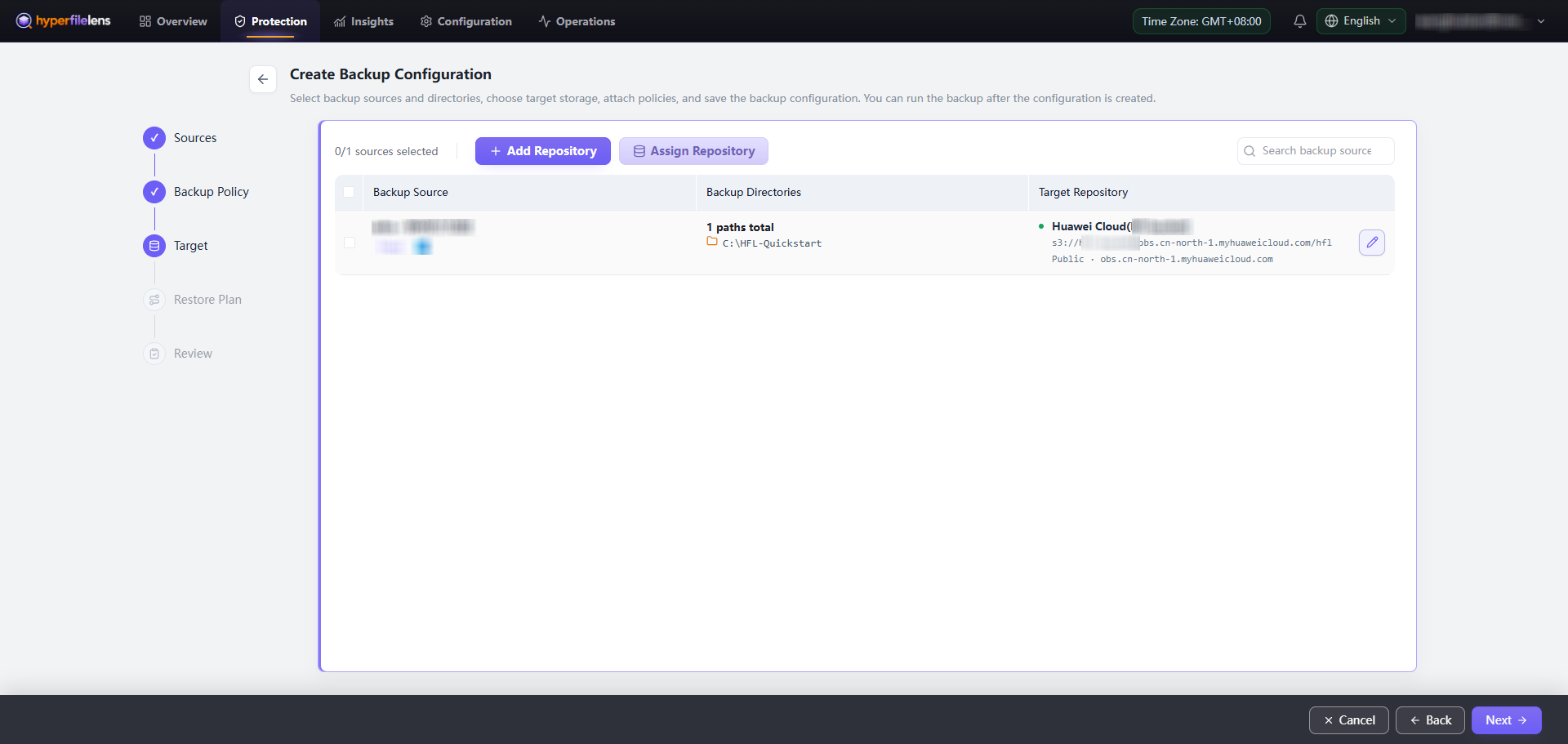1568x744 pixels.
Task: Expand the user account dropdown chevron
Action: 1541,21
